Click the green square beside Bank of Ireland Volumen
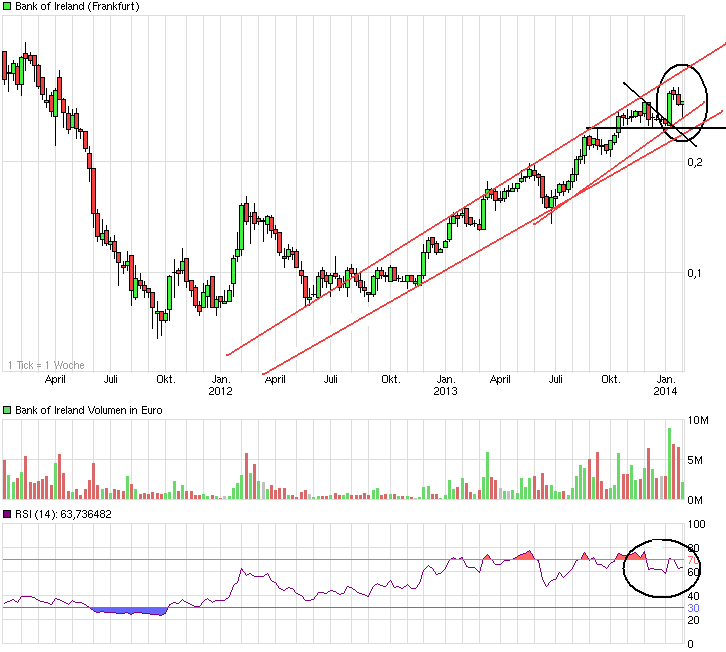The width and height of the screenshot is (726, 652). pyautogui.click(x=7, y=410)
